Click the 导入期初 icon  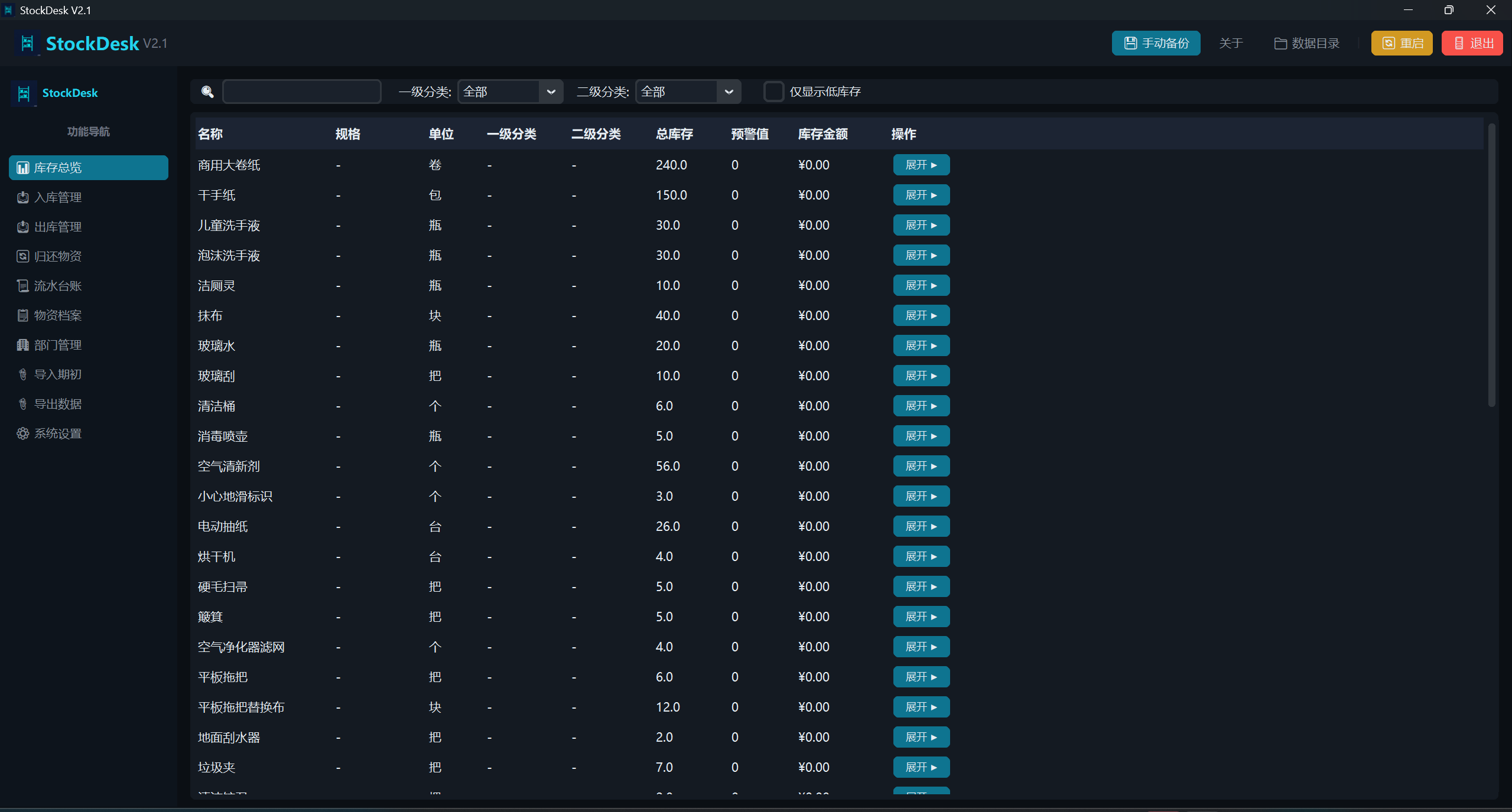(x=23, y=374)
